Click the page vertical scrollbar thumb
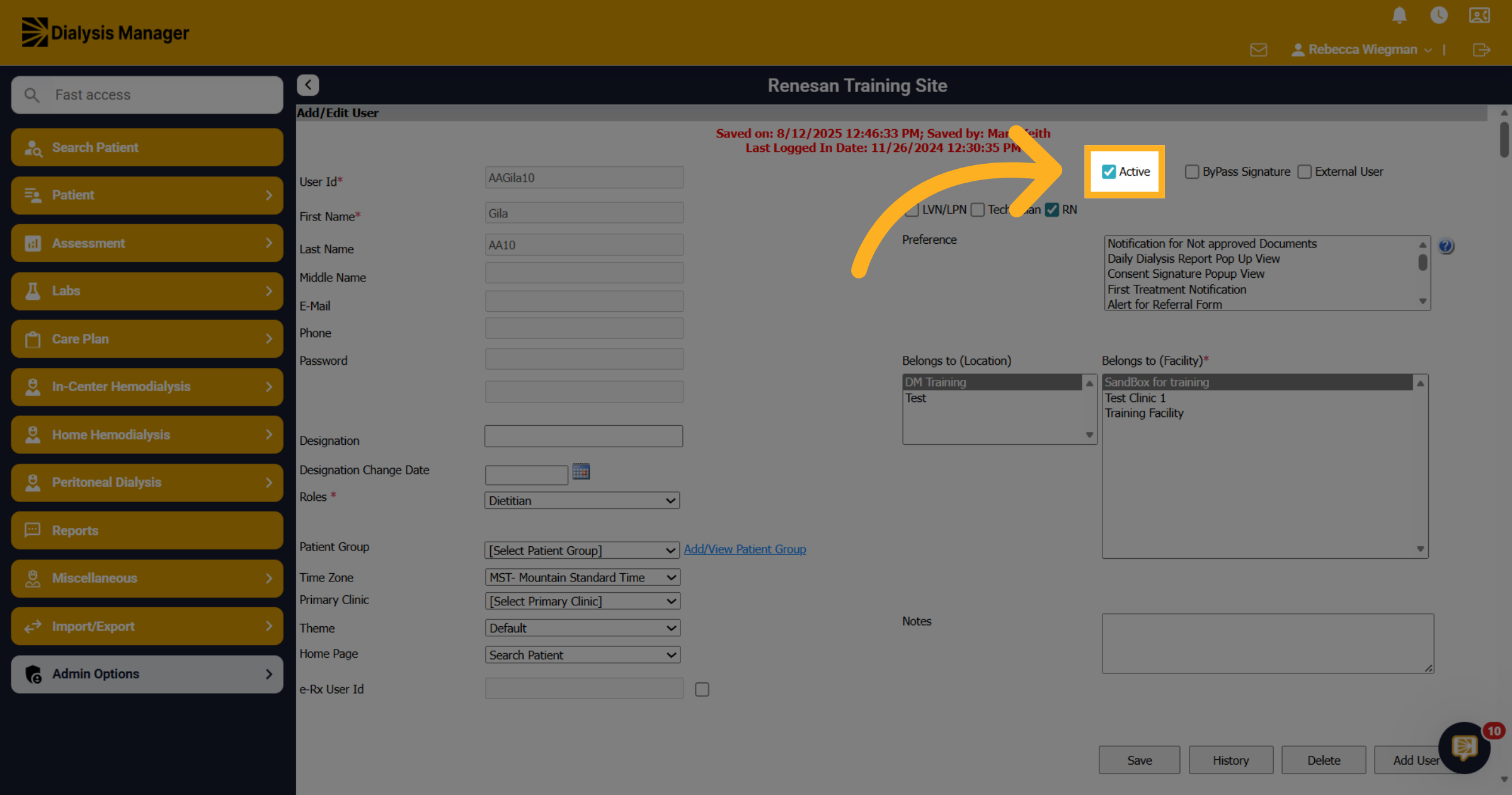The width and height of the screenshot is (1512, 795). [1504, 139]
